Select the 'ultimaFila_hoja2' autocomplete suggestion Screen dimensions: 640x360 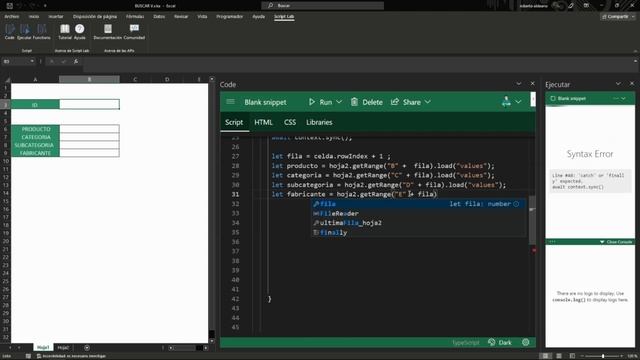(419, 223)
